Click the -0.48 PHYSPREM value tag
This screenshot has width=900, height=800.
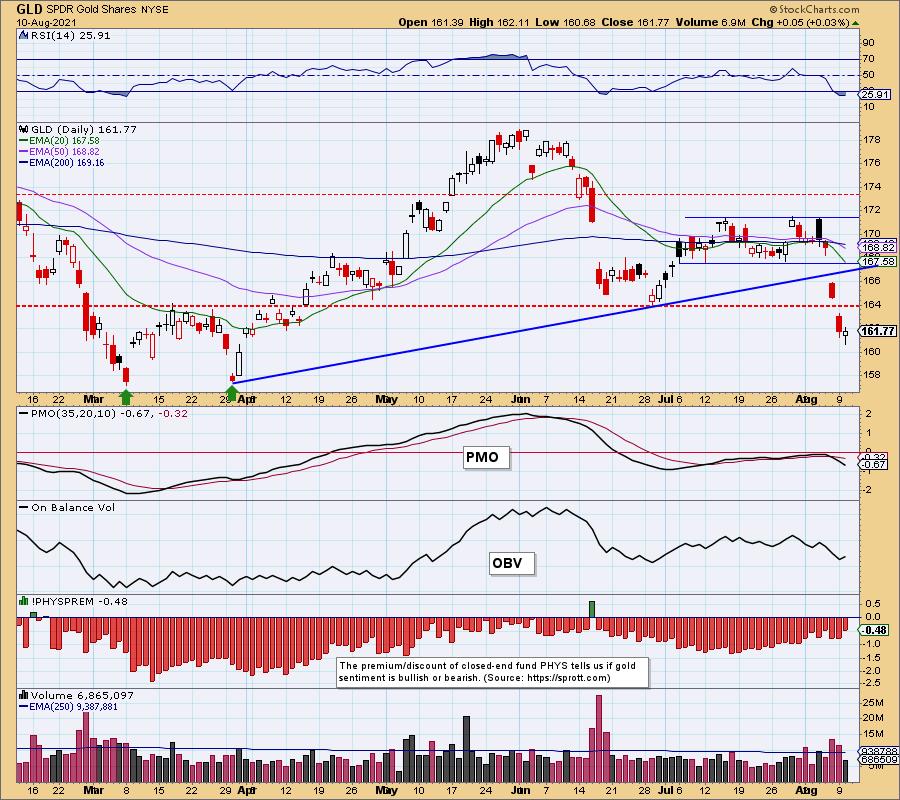point(874,630)
